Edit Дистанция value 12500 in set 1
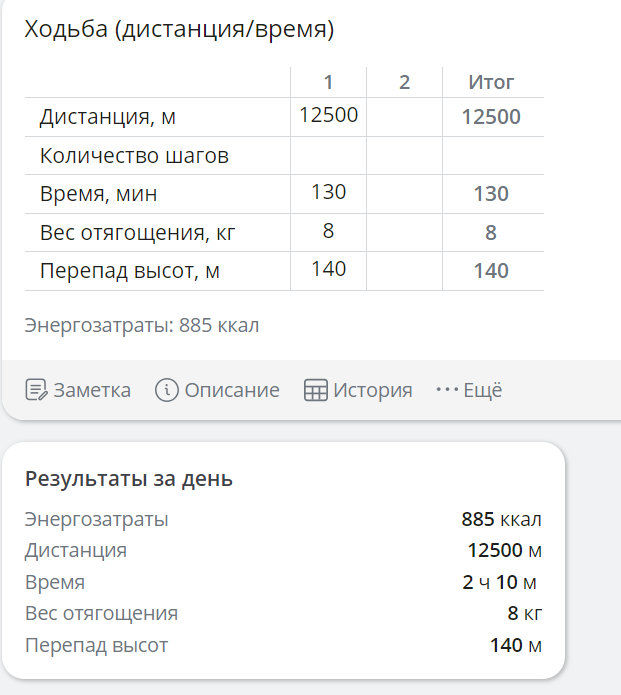The height and width of the screenshot is (695, 621). [x=328, y=117]
